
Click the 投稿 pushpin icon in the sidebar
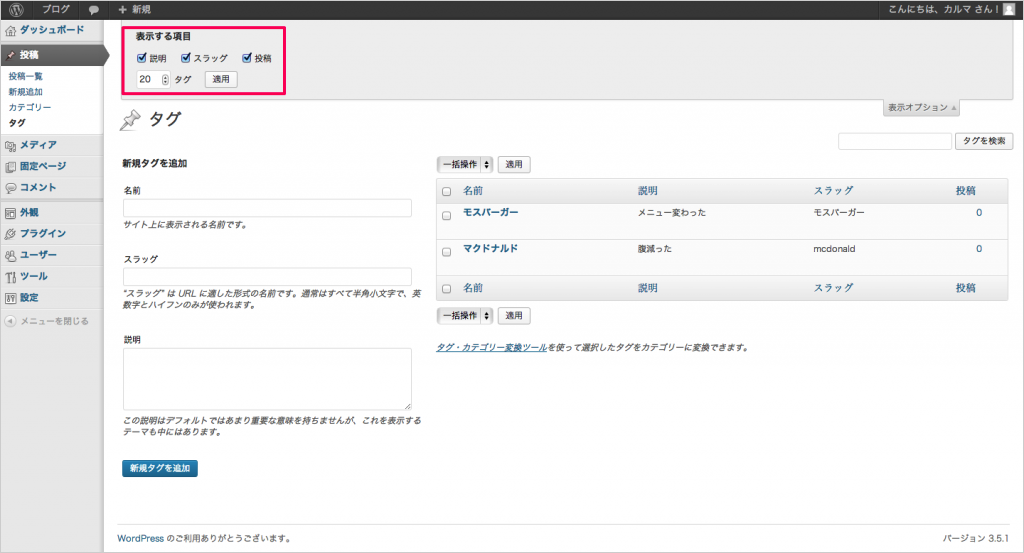pyautogui.click(x=10, y=55)
